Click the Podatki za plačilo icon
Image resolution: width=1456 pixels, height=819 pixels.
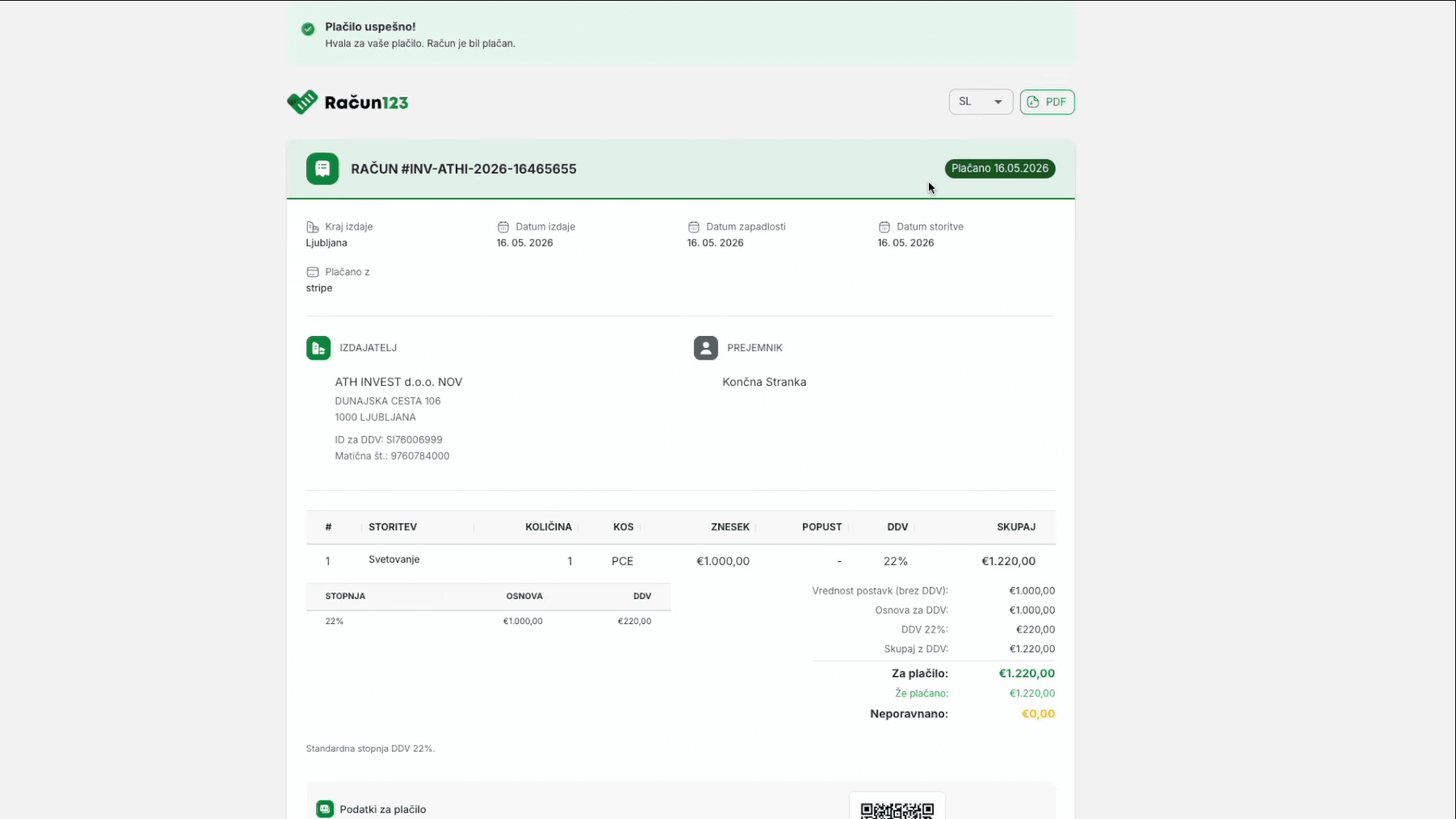[325, 809]
